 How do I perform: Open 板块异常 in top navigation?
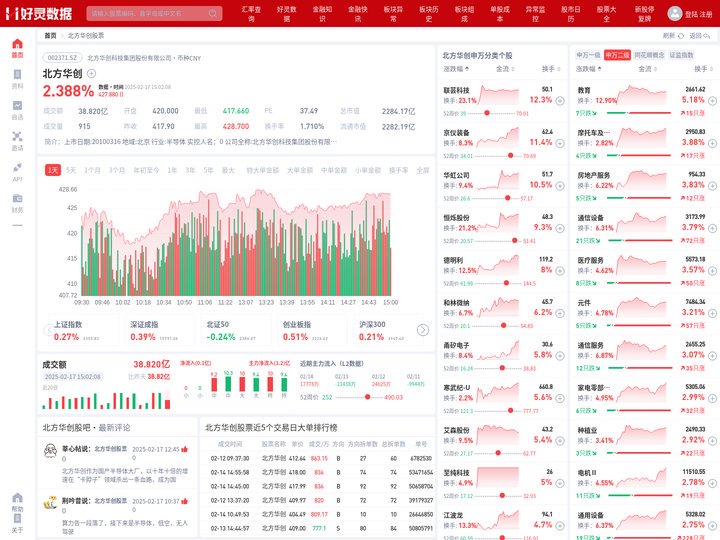393,14
